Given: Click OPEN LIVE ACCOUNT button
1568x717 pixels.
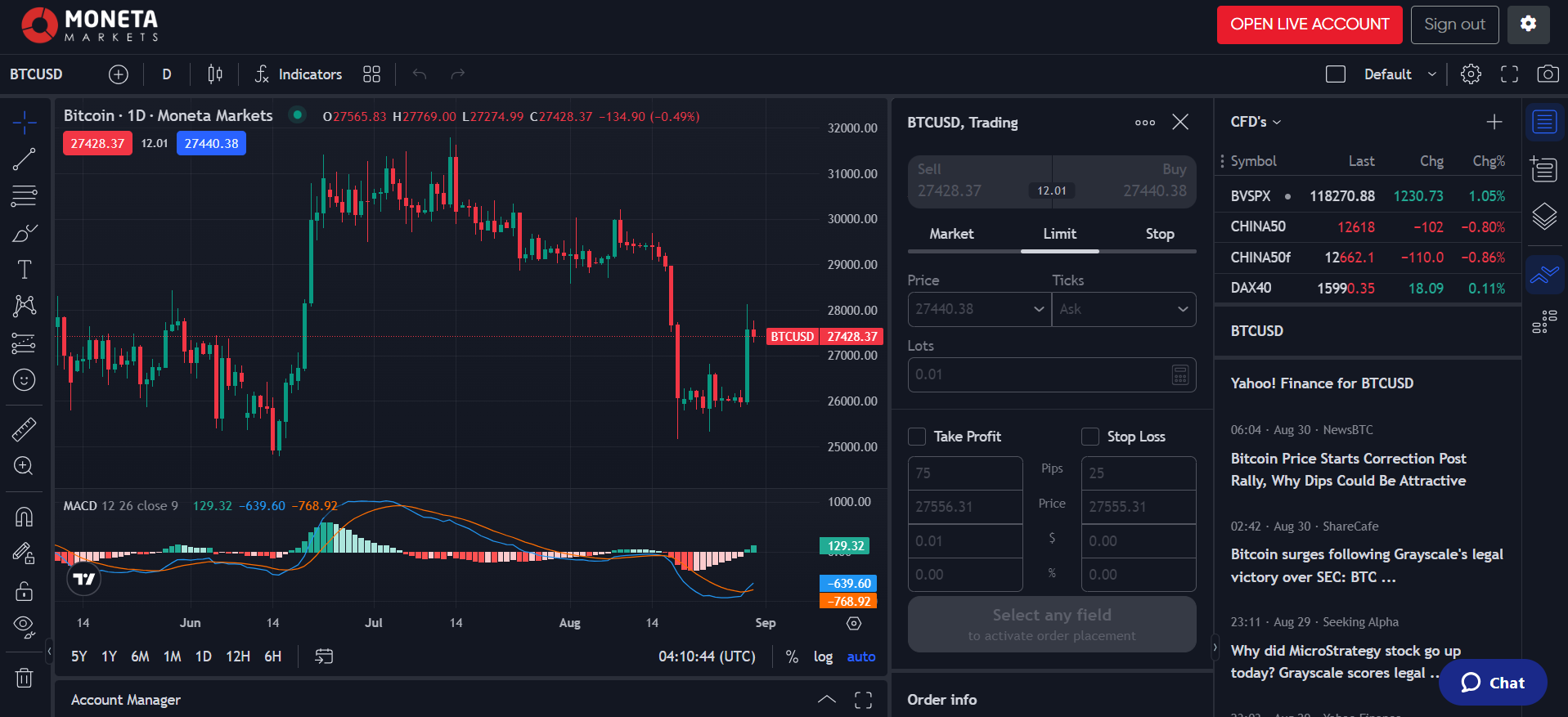Looking at the screenshot, I should [x=1310, y=25].
